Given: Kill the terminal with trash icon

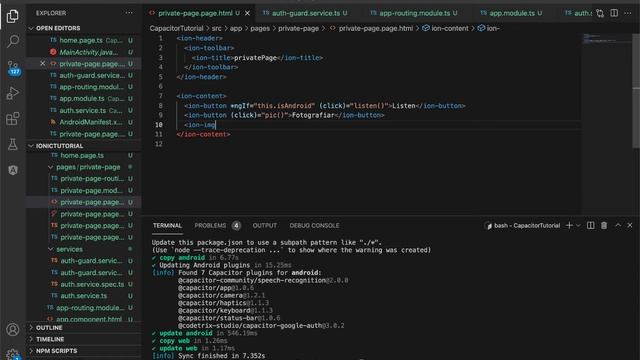Looking at the screenshot, I should [604, 225].
